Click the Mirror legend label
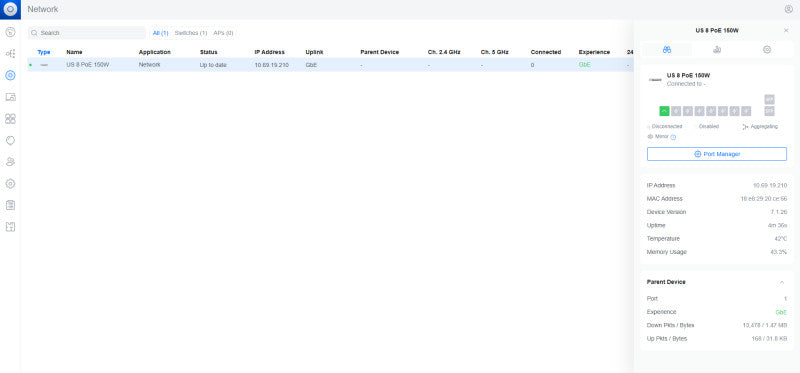800x373 pixels. click(661, 137)
